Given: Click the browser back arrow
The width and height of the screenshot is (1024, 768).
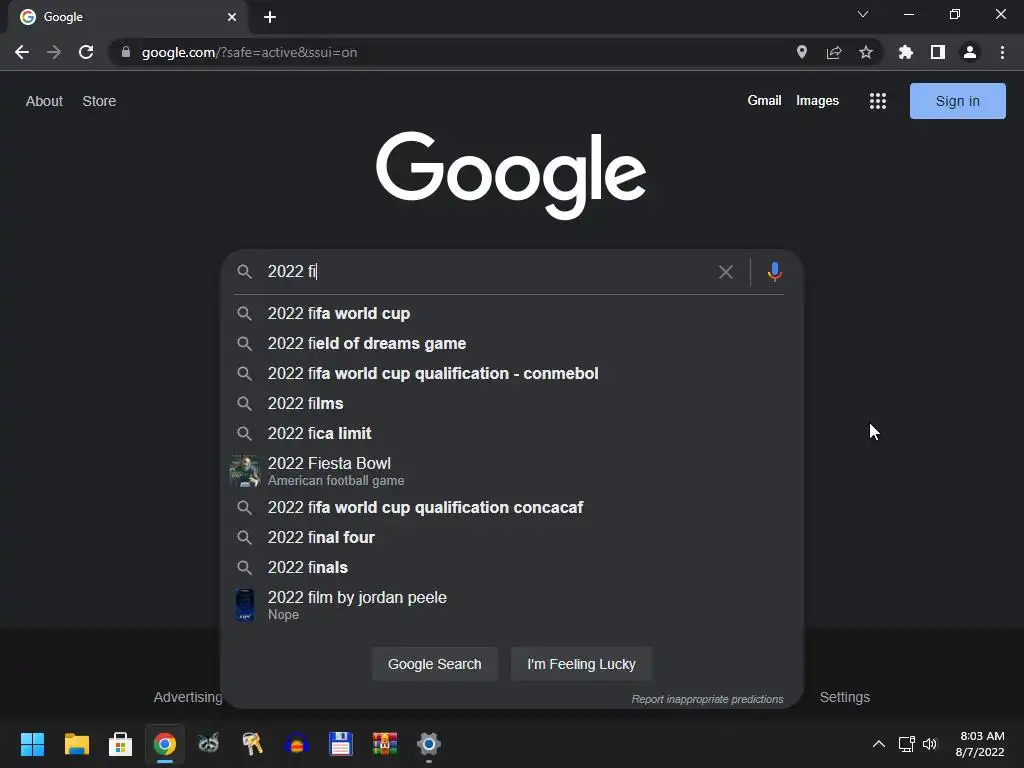Looking at the screenshot, I should coord(22,52).
